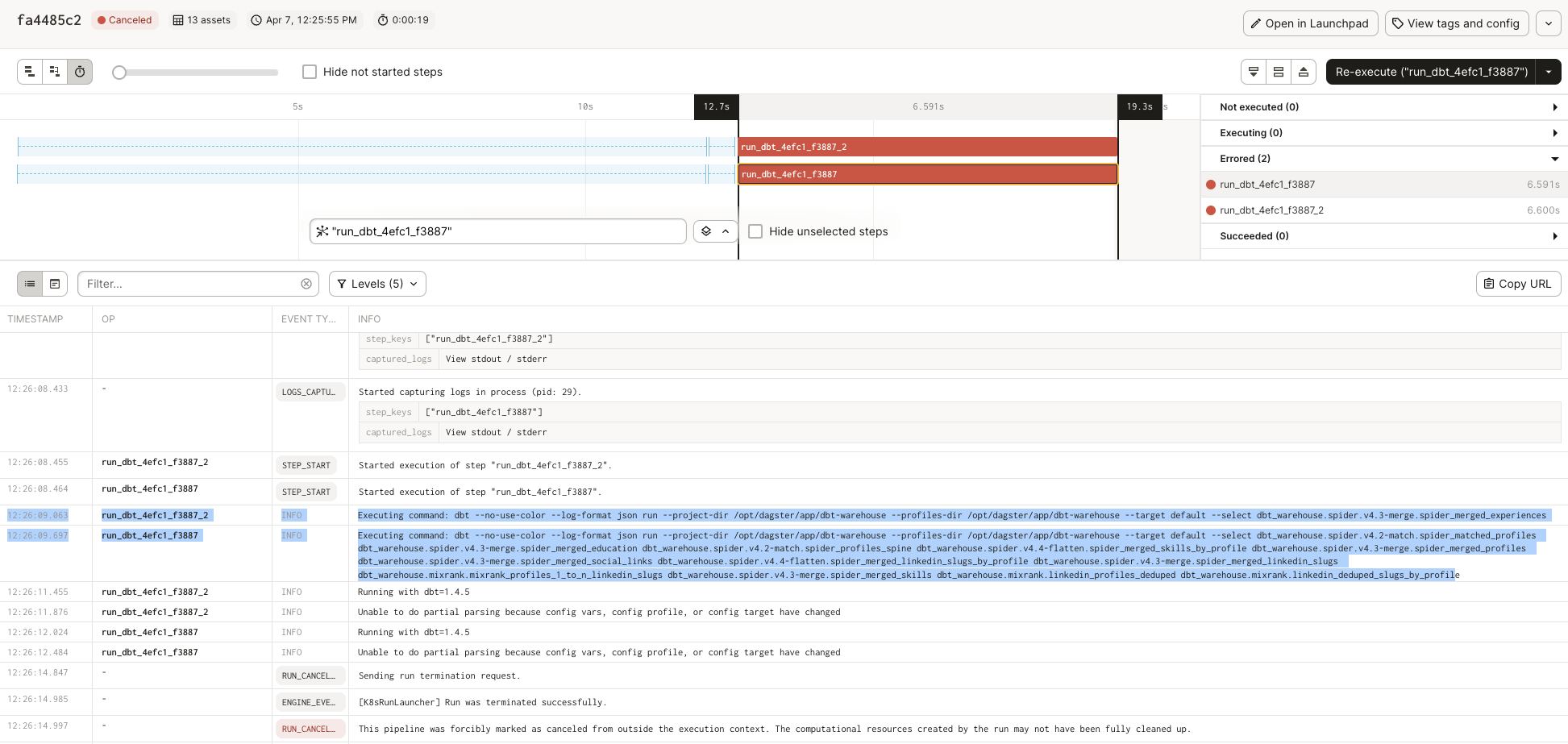
Task: Expand the Succeeded (0) section
Action: tap(1384, 236)
